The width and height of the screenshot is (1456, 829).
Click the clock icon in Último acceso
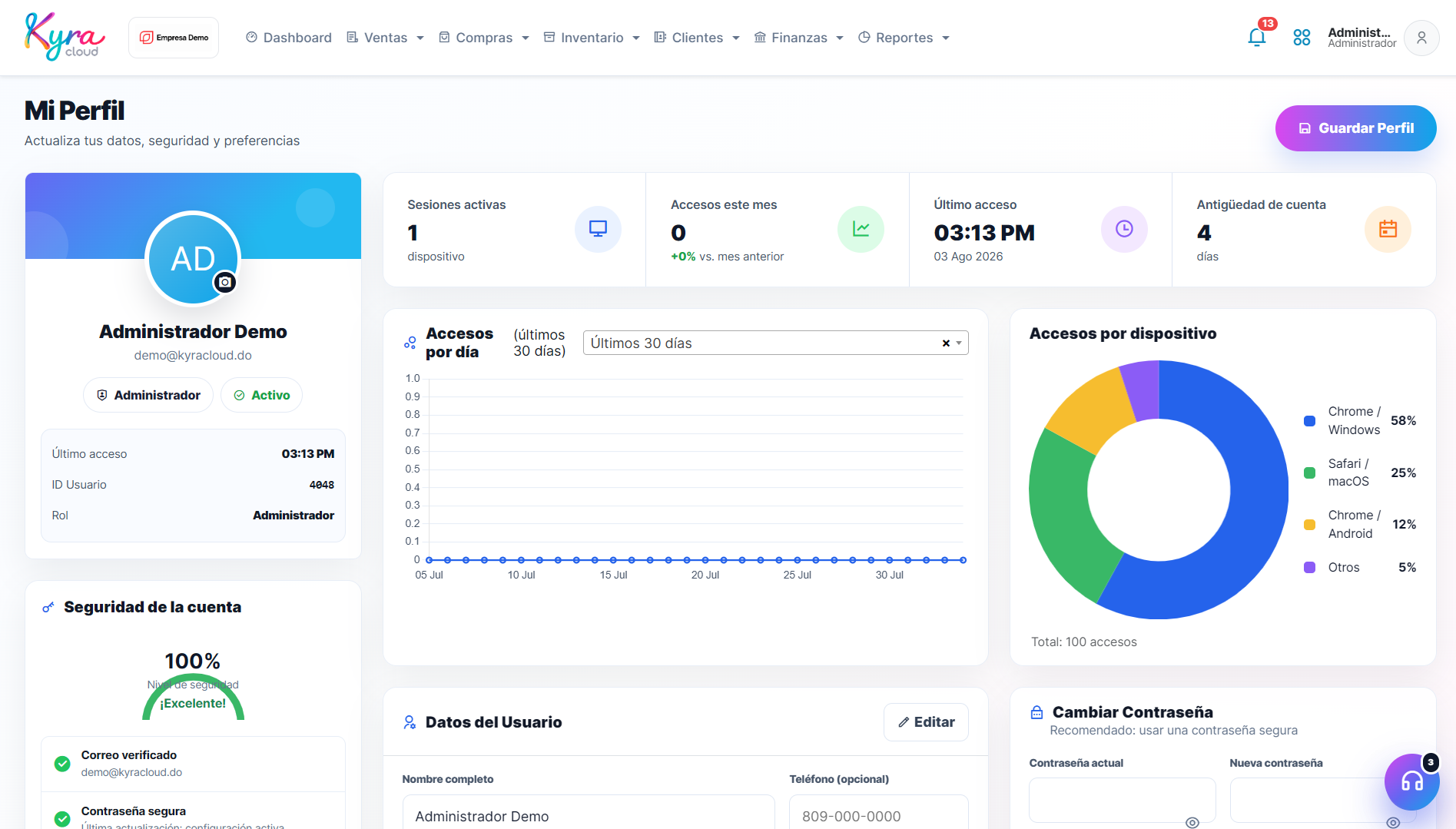(1124, 229)
